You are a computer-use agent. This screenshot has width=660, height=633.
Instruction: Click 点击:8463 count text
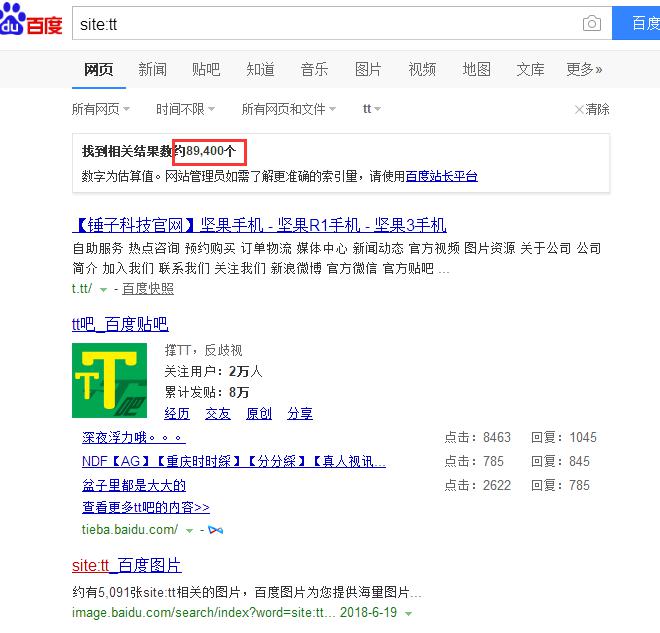point(478,438)
